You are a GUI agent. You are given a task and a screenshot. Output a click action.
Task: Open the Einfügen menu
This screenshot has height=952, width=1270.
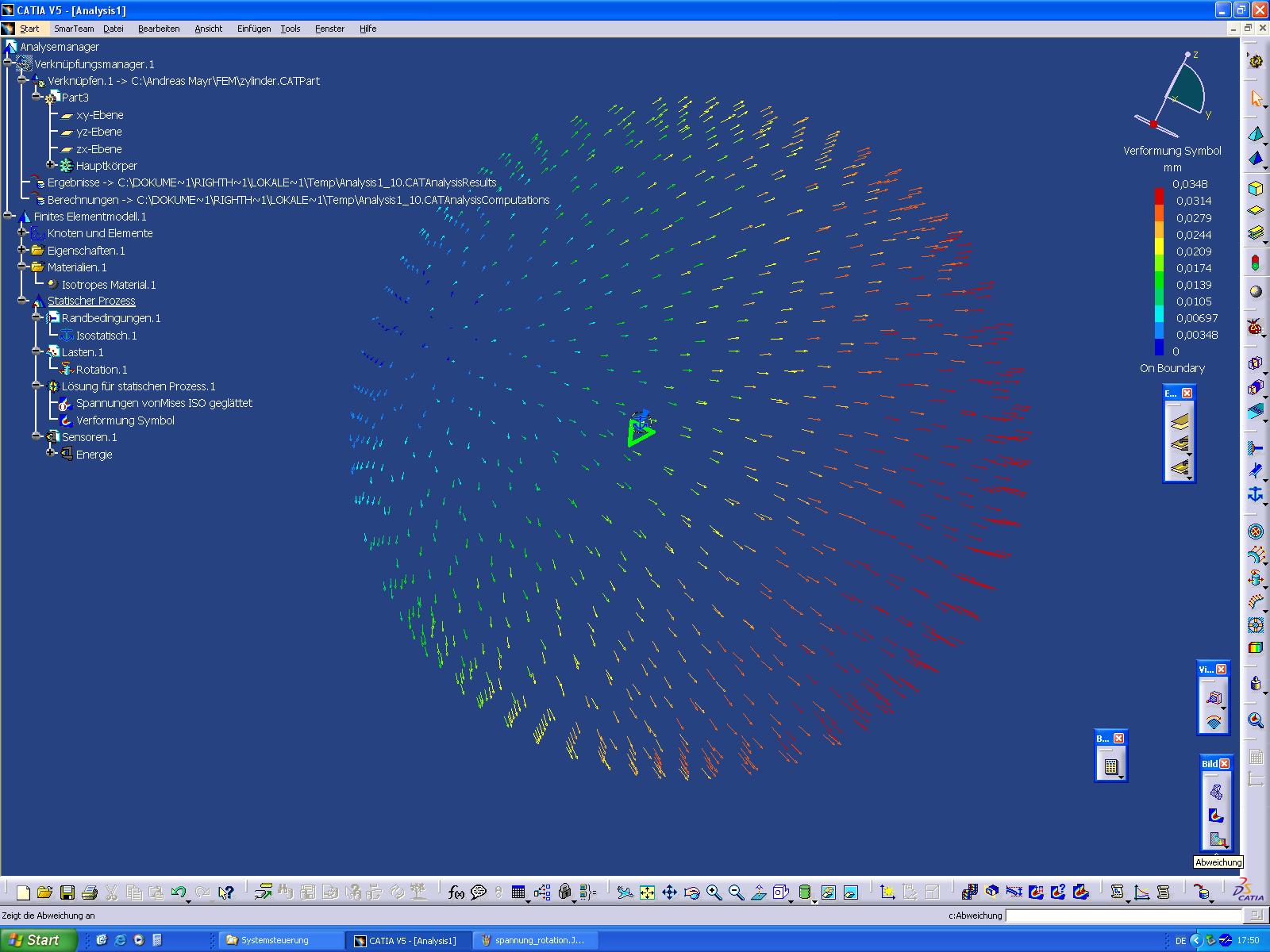point(254,29)
